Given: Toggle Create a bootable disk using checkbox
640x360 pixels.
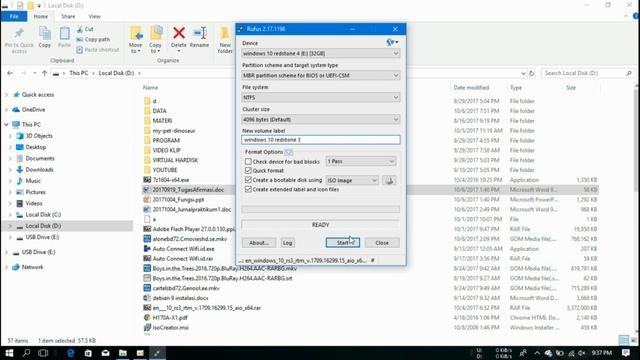Looking at the screenshot, I should point(248,180).
